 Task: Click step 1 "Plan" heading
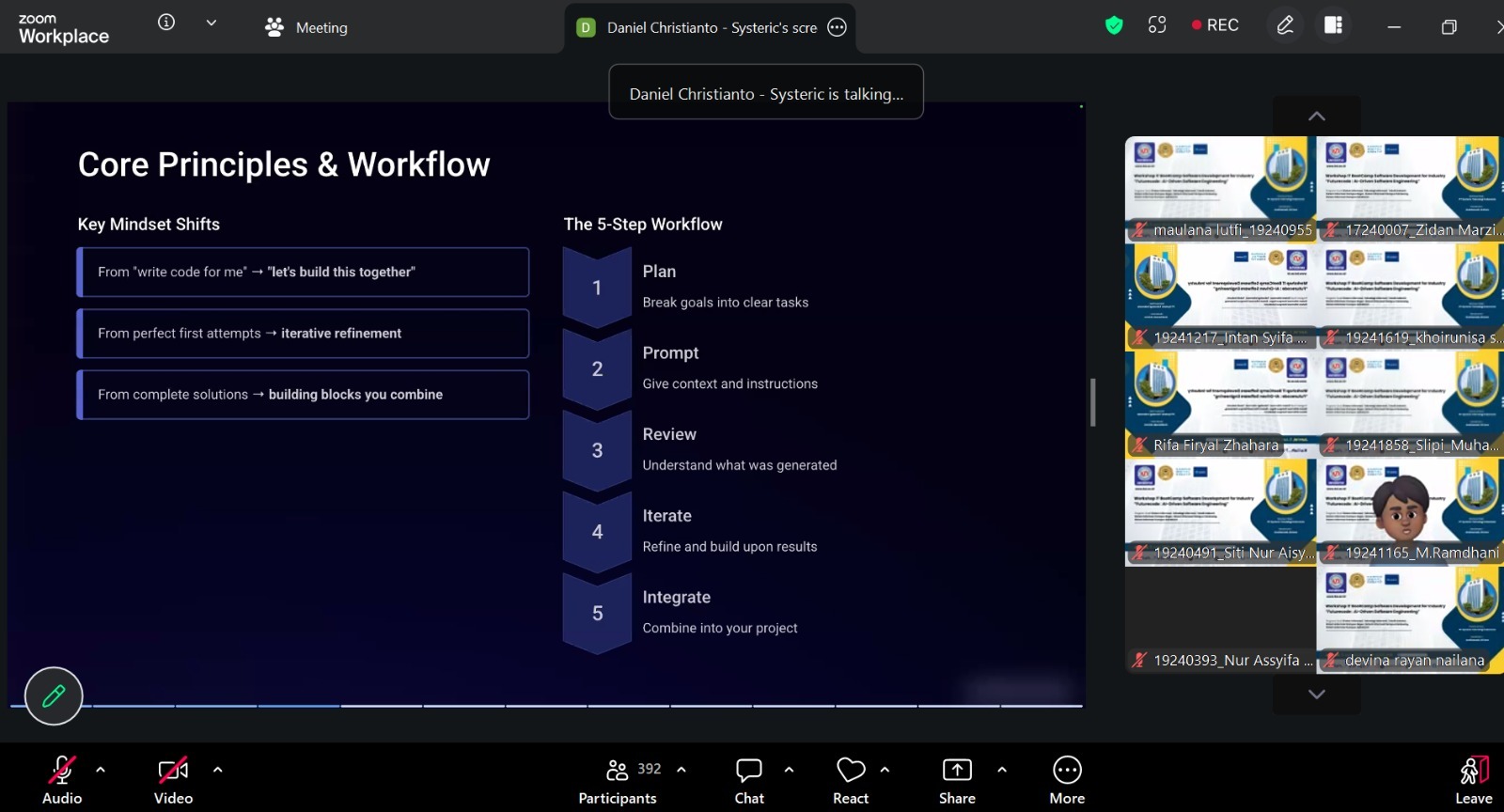pos(659,271)
